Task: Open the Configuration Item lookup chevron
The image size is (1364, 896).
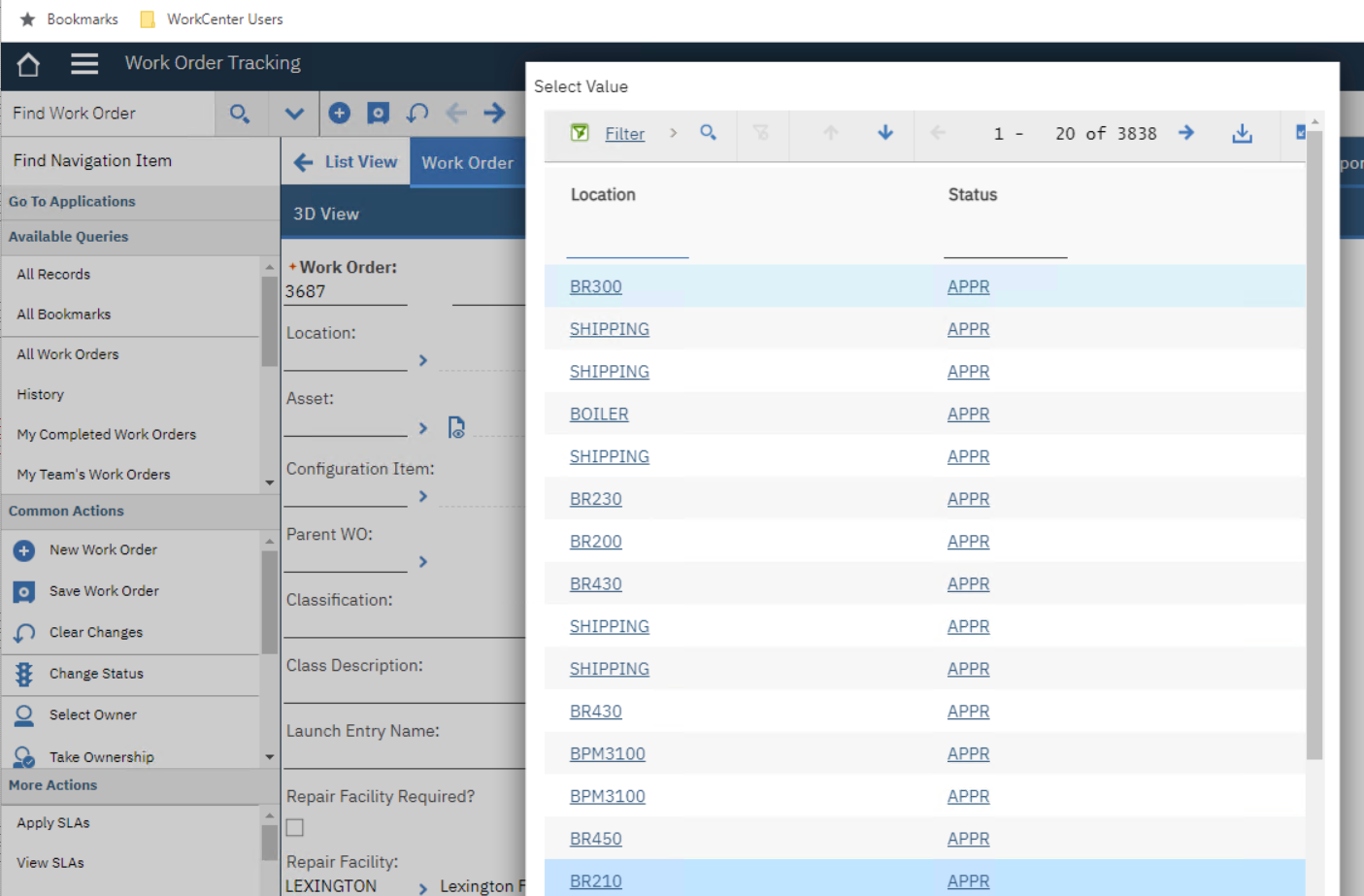Action: [x=423, y=496]
